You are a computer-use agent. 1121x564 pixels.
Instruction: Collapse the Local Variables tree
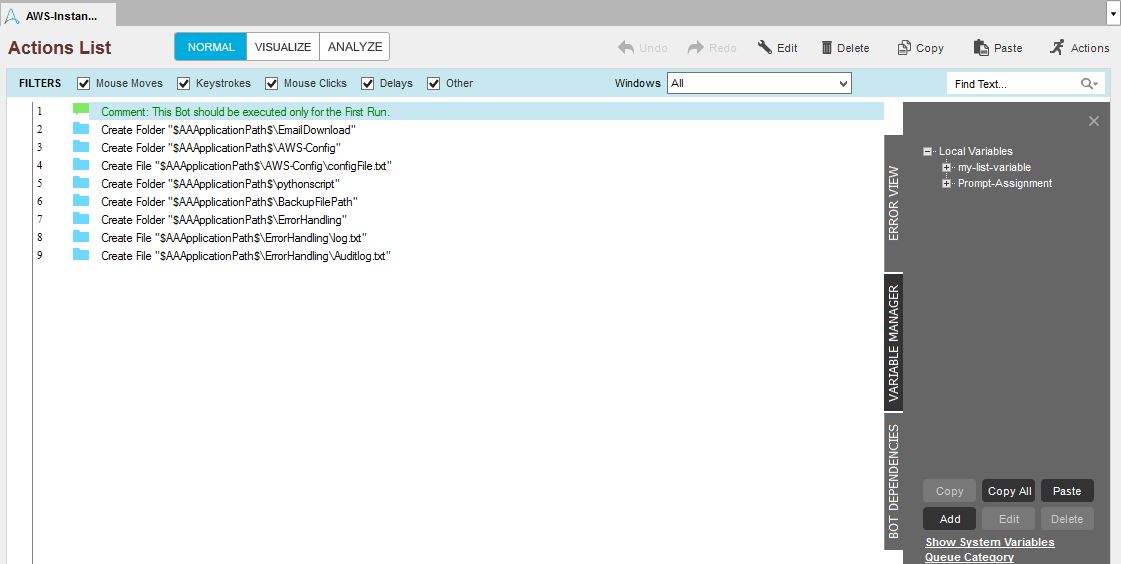(928, 152)
